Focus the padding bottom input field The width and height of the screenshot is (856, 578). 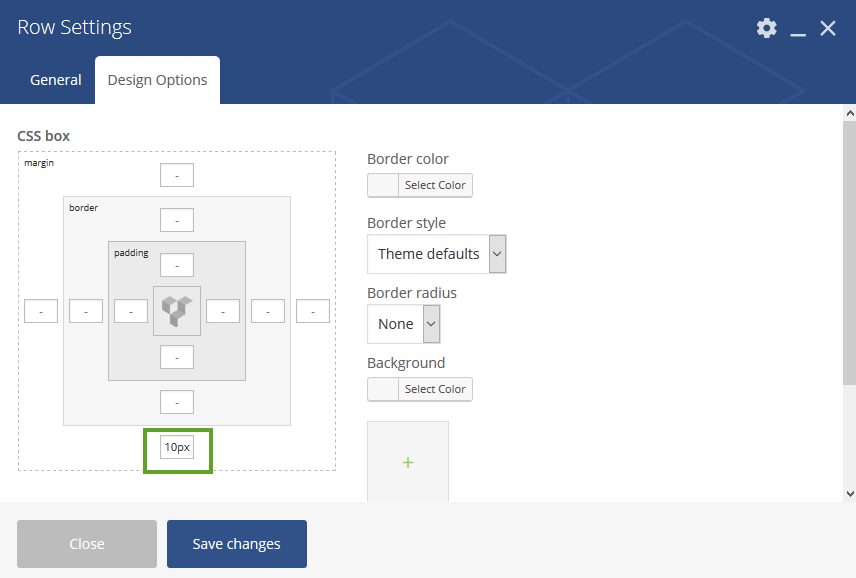[x=177, y=357]
